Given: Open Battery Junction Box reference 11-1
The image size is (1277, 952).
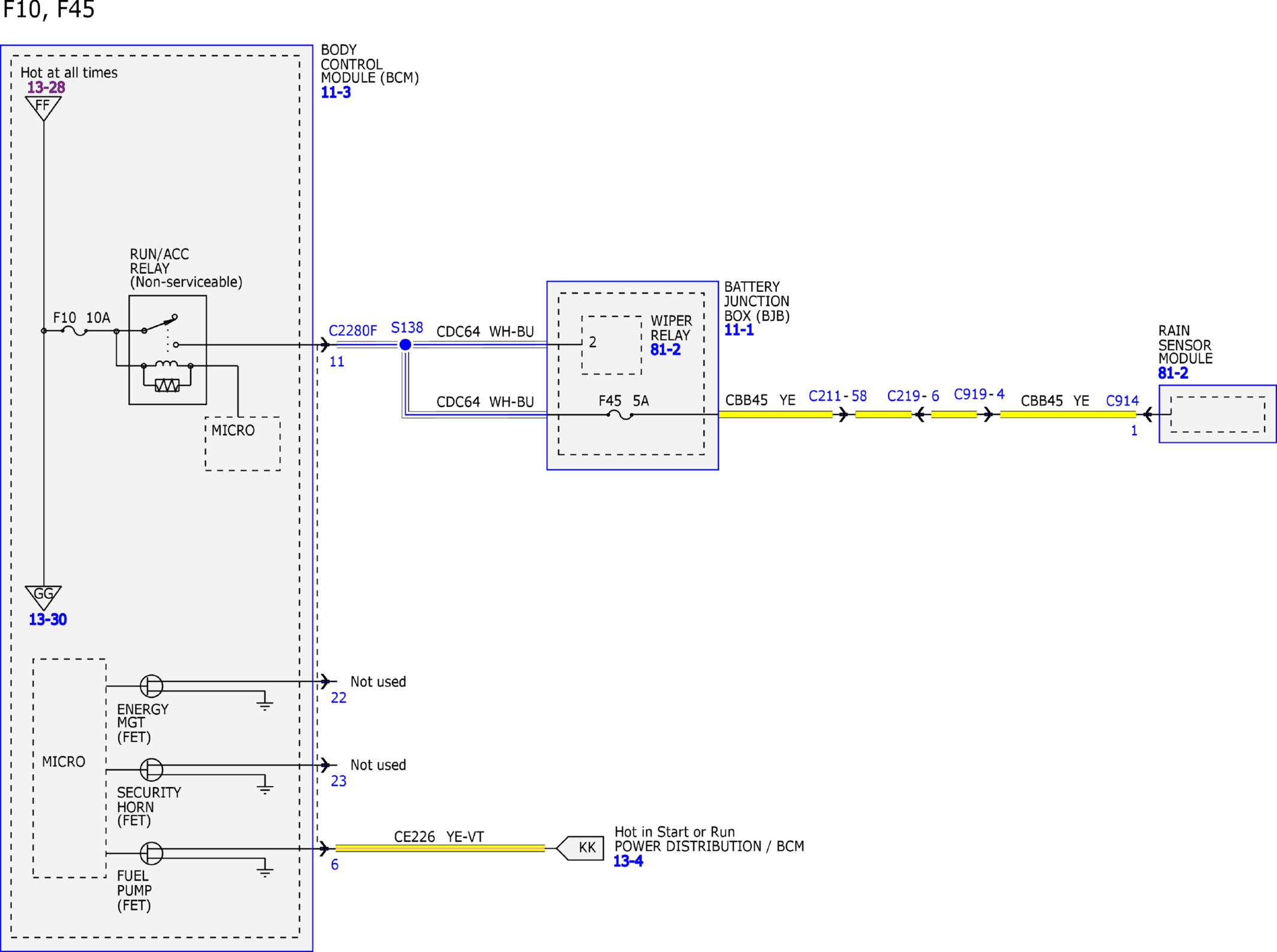Looking at the screenshot, I should (739, 330).
